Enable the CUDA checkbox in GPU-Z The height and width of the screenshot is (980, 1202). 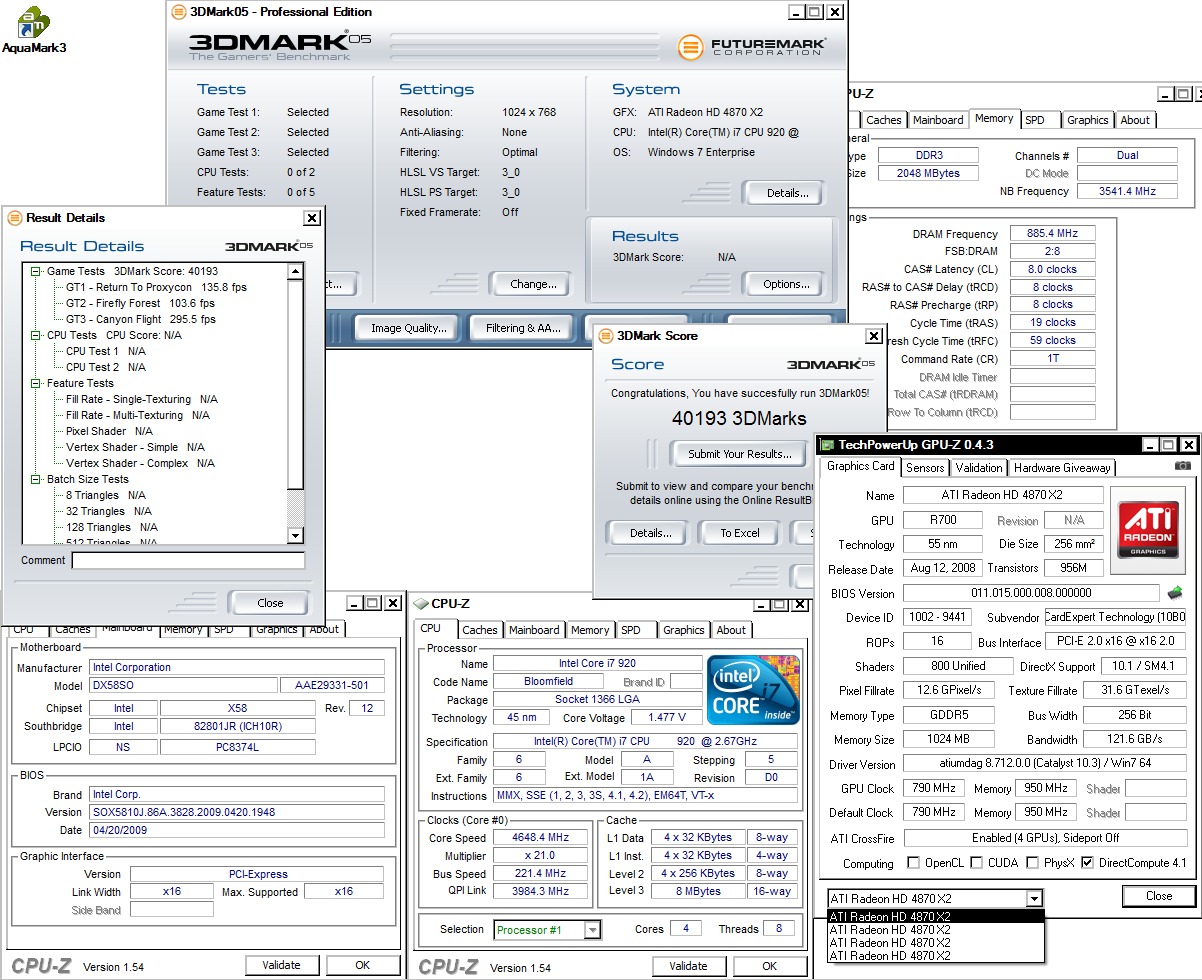coord(975,863)
